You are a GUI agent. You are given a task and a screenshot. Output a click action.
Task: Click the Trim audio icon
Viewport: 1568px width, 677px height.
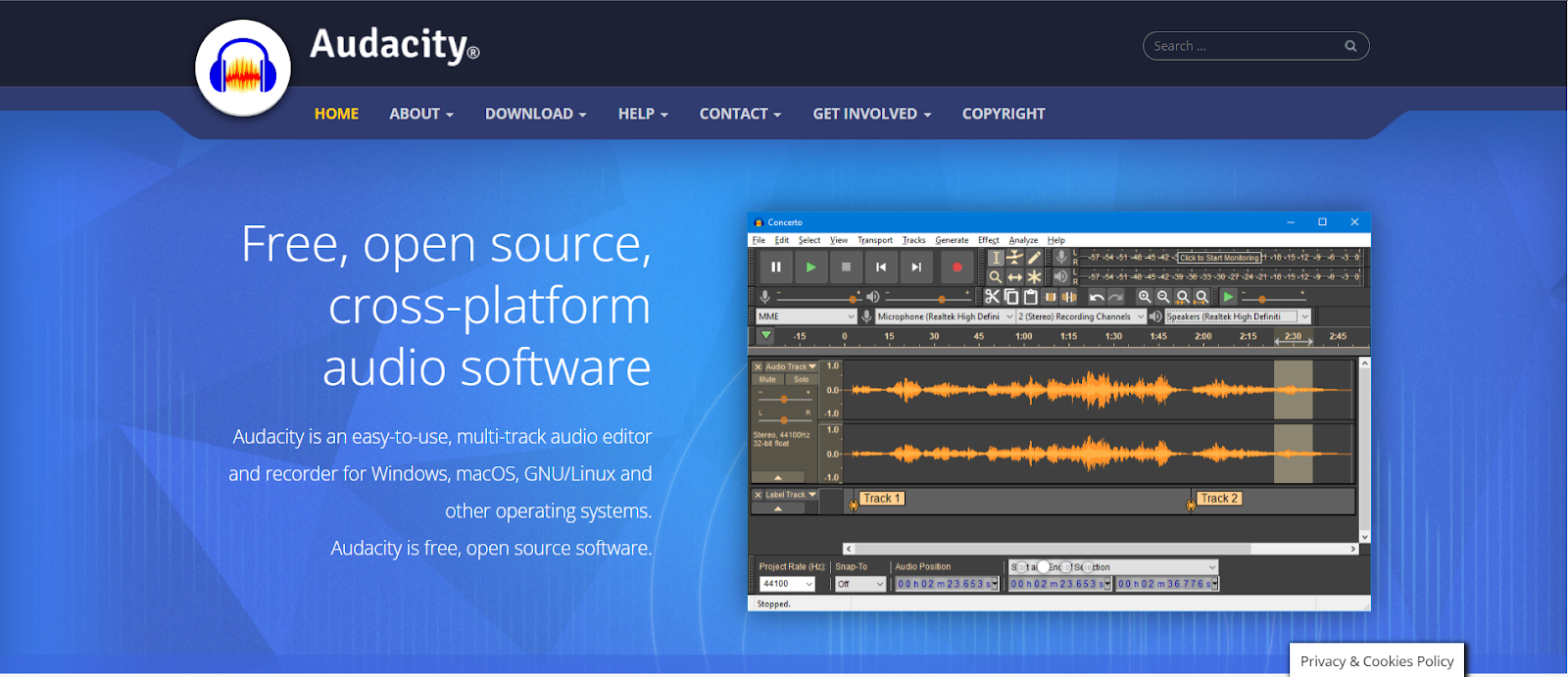[x=1051, y=297]
